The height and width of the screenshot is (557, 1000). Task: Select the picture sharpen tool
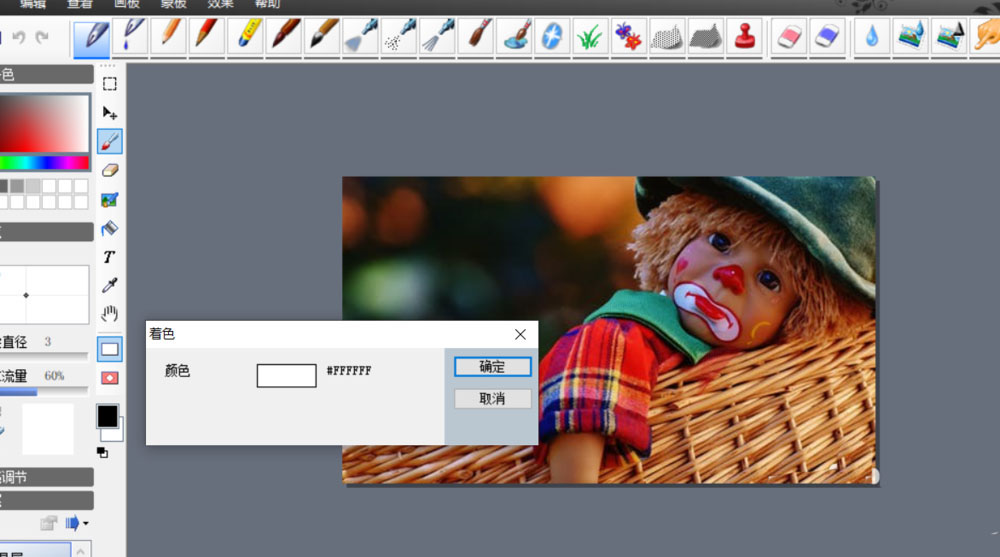(949, 37)
